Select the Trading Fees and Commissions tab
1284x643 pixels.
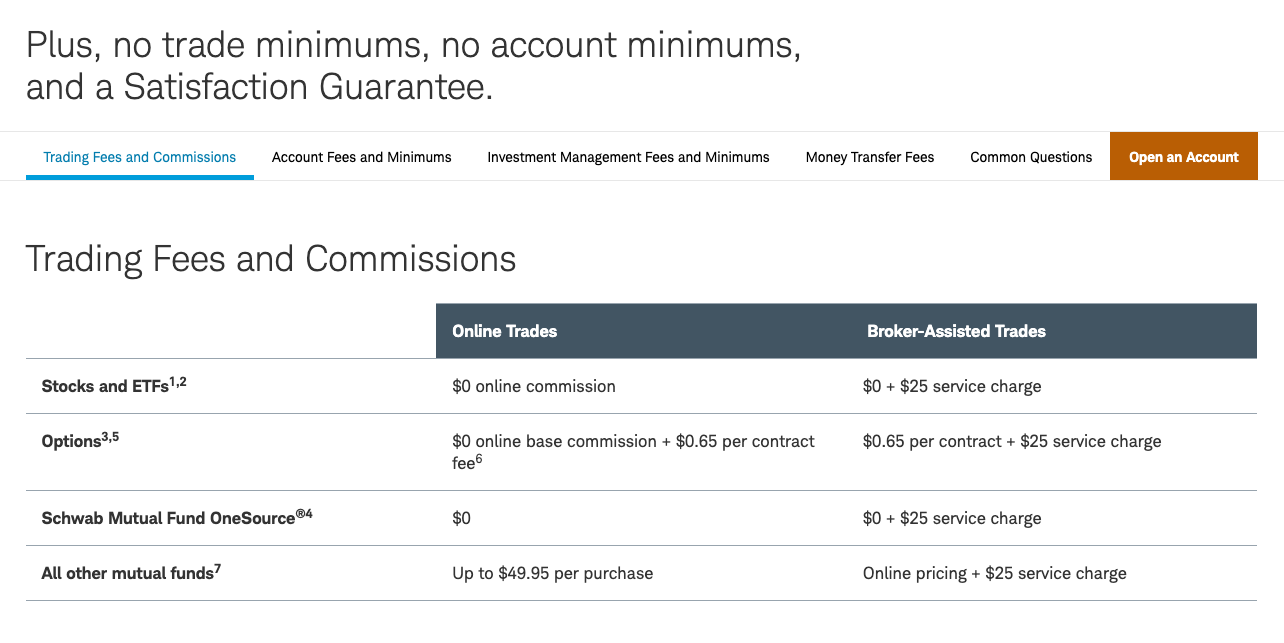tap(140, 157)
